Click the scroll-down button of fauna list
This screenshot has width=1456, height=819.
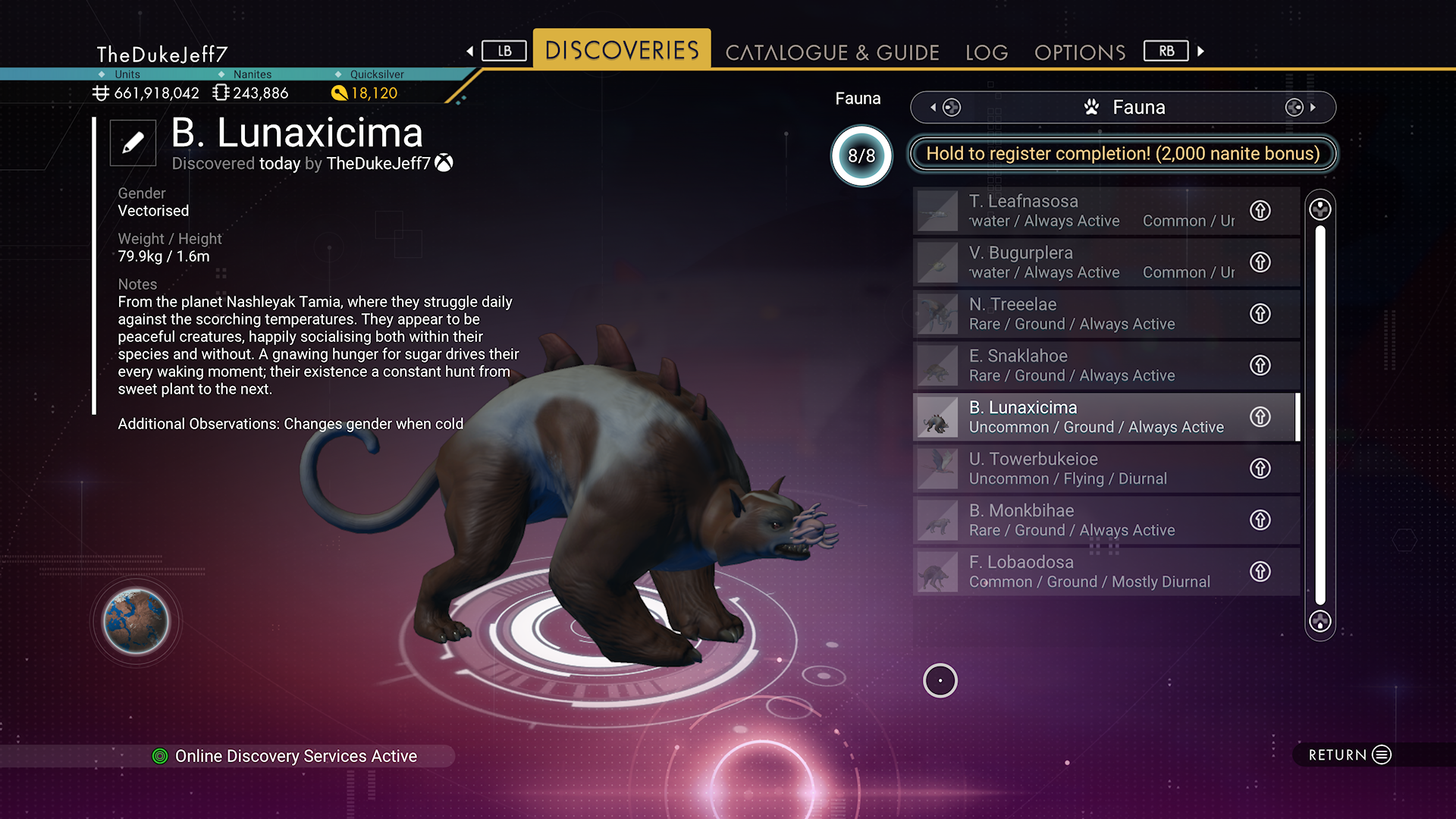[x=1320, y=622]
